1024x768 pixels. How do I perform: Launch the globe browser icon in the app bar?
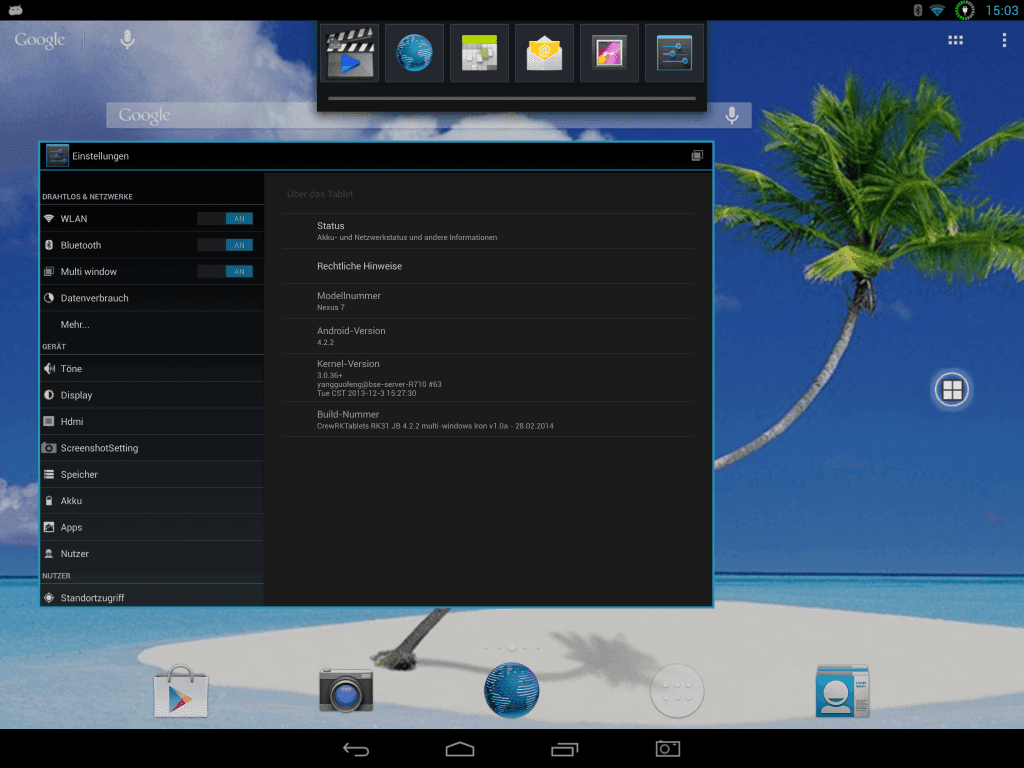(414, 53)
